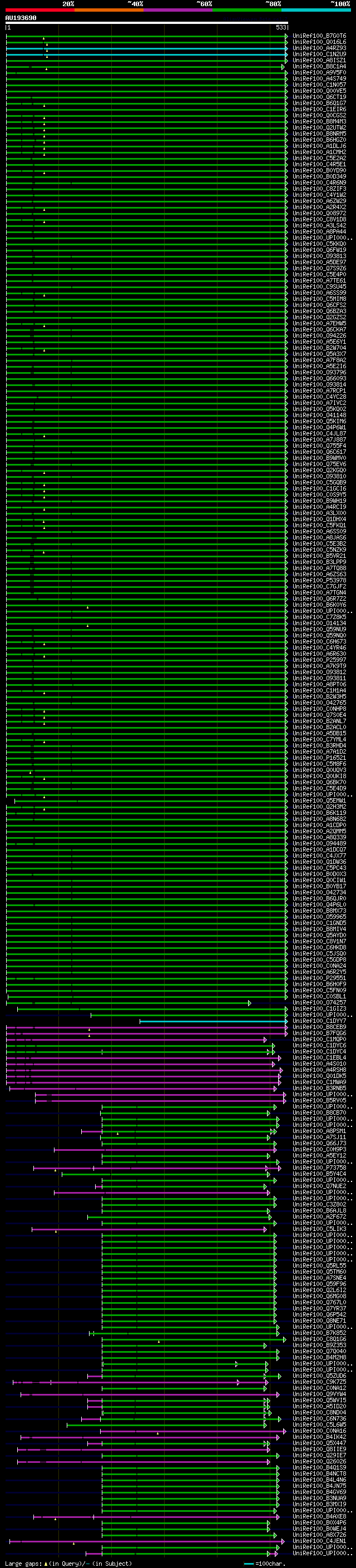
Task: Select hit label UniRef100_C1MWA9
Action: coord(319,1082)
